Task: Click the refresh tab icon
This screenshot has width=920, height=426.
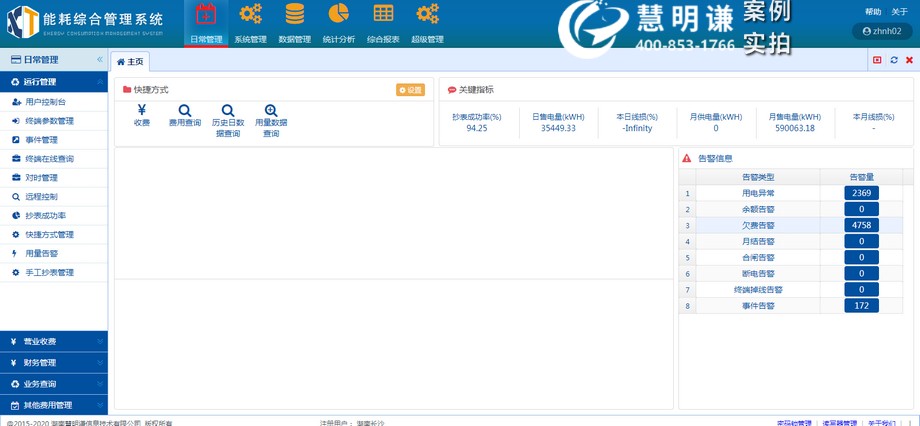Action: click(893, 61)
